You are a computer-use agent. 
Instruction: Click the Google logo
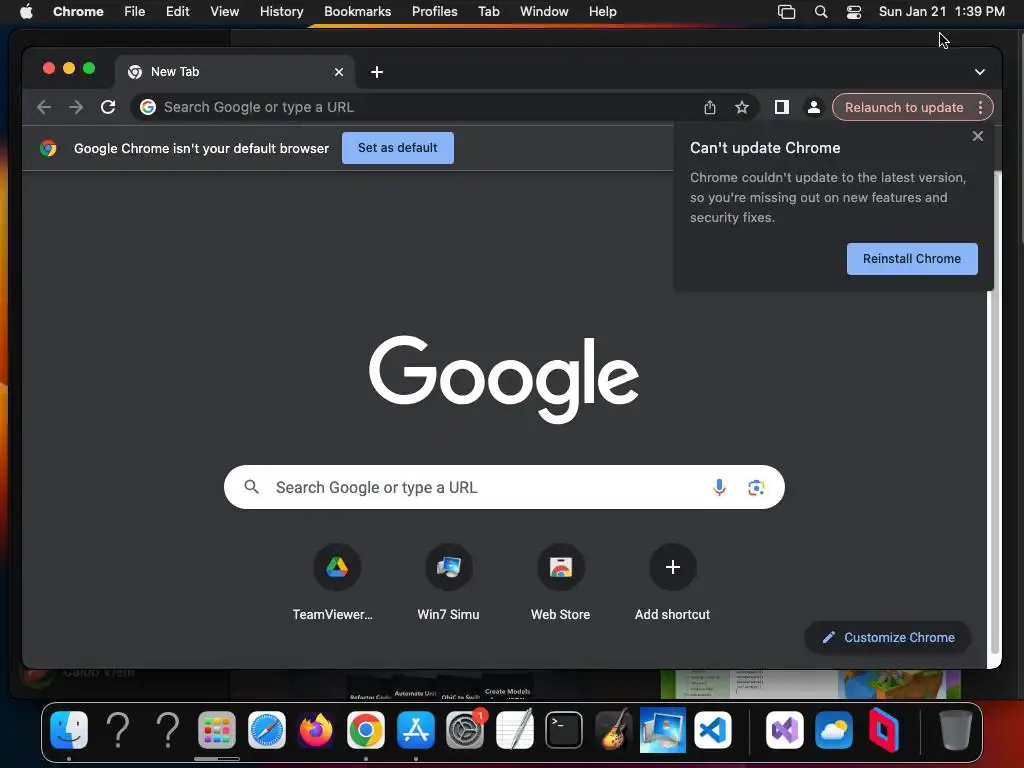pos(504,379)
